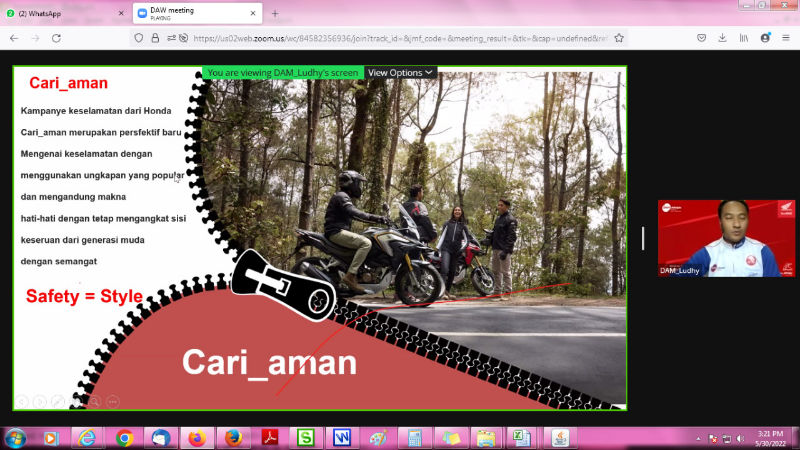Click 'Kampanye keselamatan dari Honda' line
The height and width of the screenshot is (450, 800).
click(x=96, y=111)
